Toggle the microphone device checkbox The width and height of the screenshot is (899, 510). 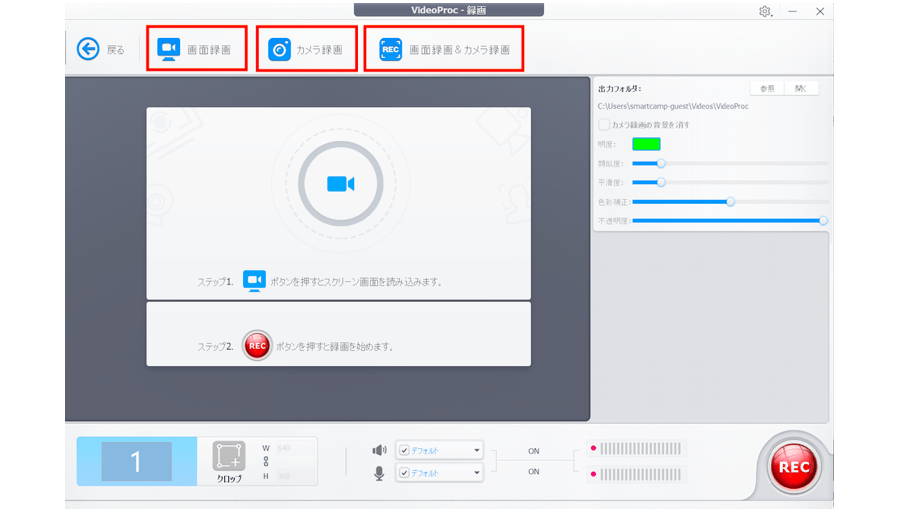(x=404, y=473)
